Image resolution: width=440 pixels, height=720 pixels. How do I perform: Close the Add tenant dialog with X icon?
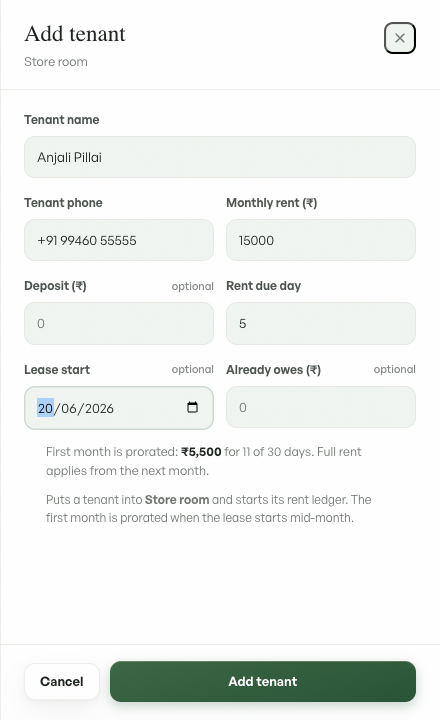click(x=400, y=38)
